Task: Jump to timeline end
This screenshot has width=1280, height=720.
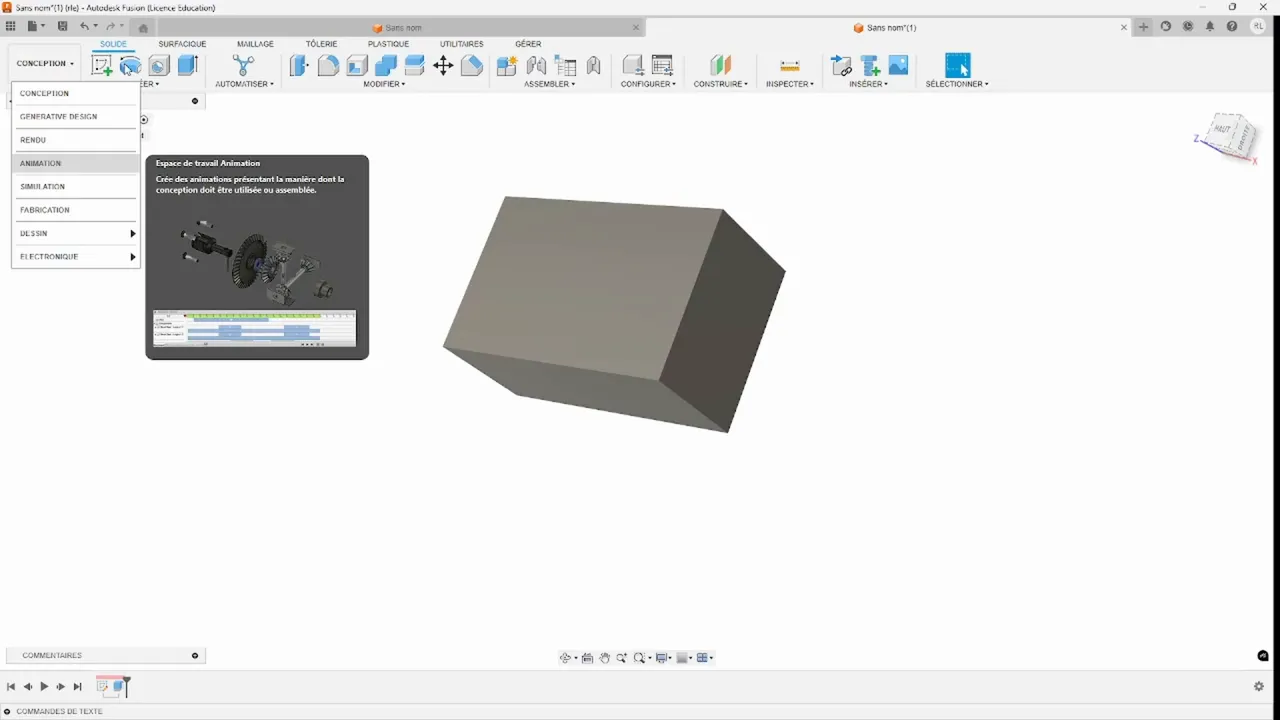Action: (x=77, y=687)
